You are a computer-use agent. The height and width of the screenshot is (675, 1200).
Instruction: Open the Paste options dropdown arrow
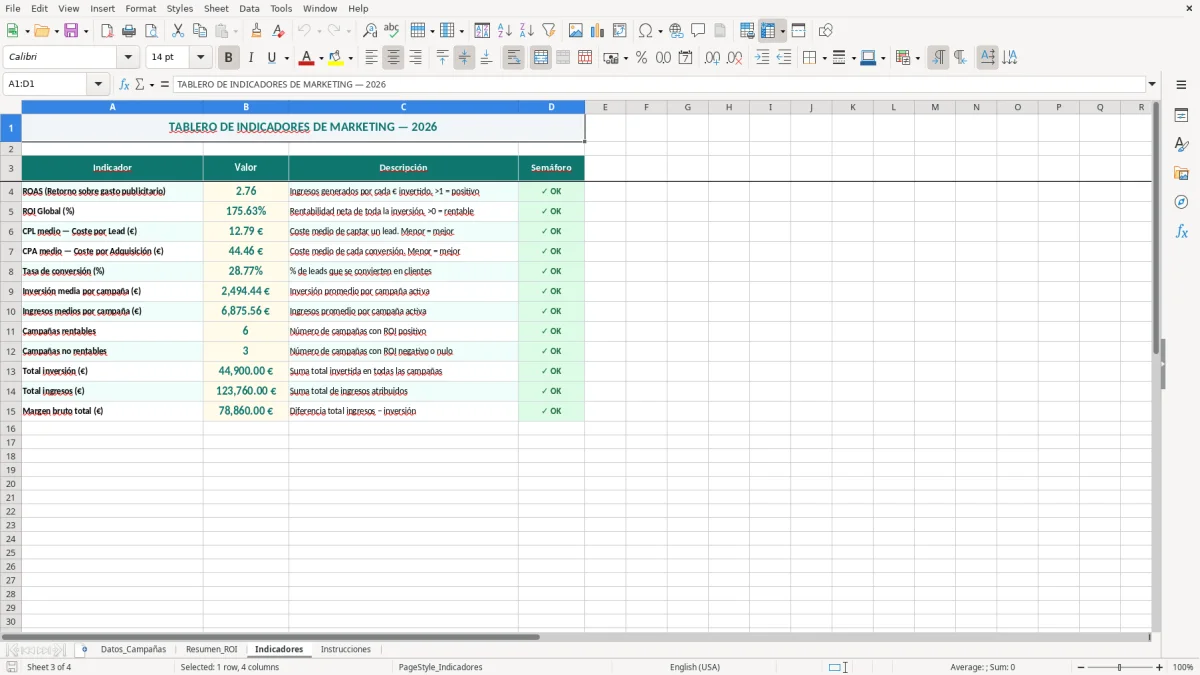pos(236,31)
